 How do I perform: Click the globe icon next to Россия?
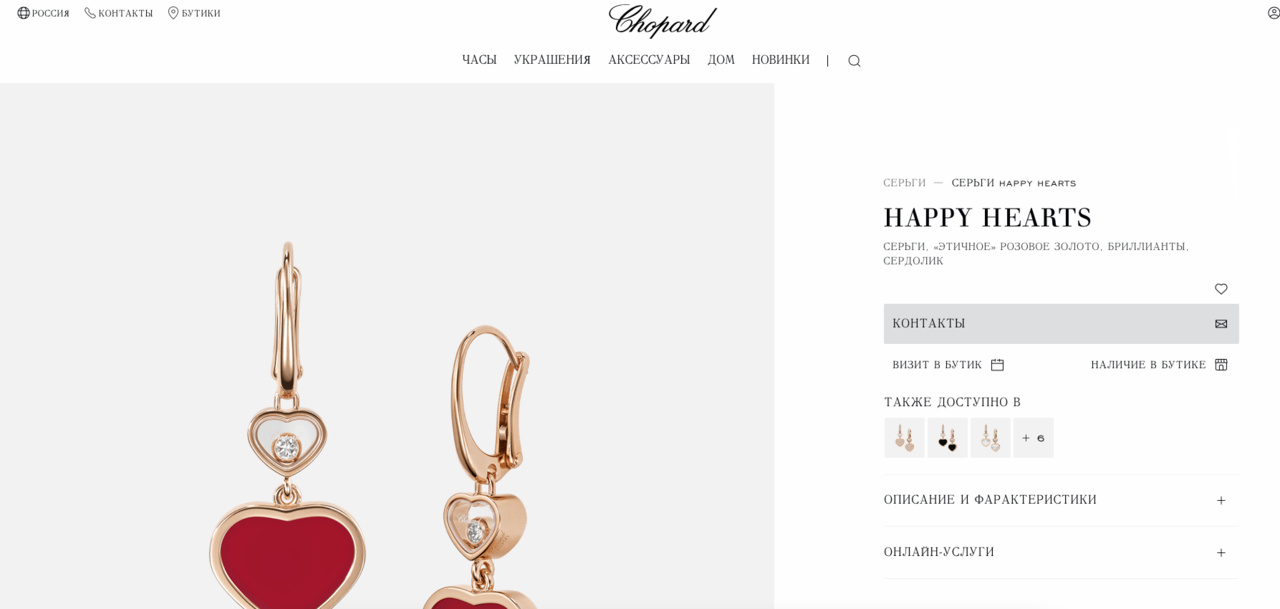click(x=23, y=13)
